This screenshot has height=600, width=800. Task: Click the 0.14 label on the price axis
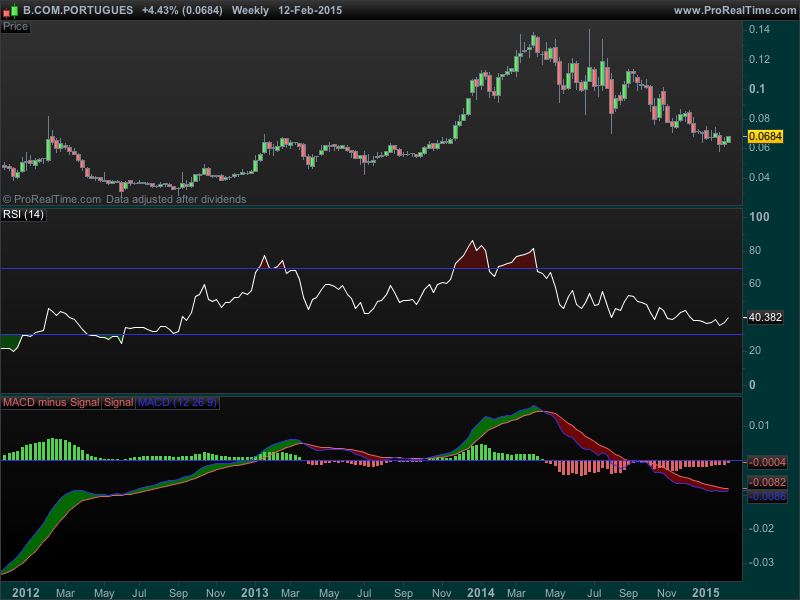pyautogui.click(x=760, y=31)
